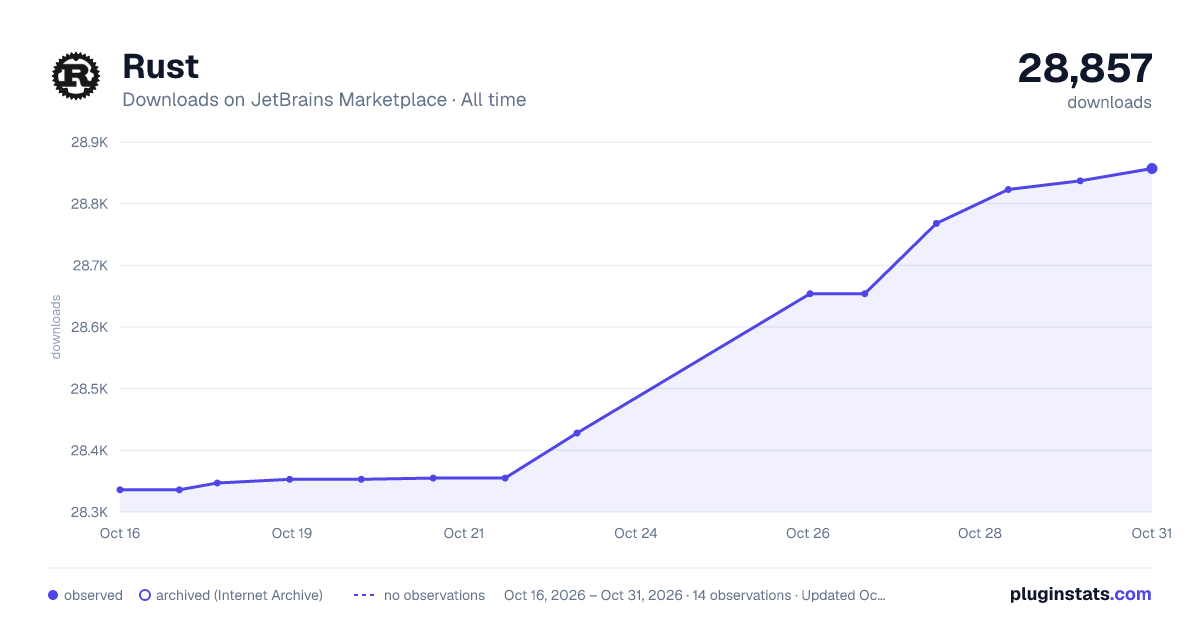Click the 28.5K y-axis label
Viewport: 1200px width, 630px height.
tap(89, 389)
